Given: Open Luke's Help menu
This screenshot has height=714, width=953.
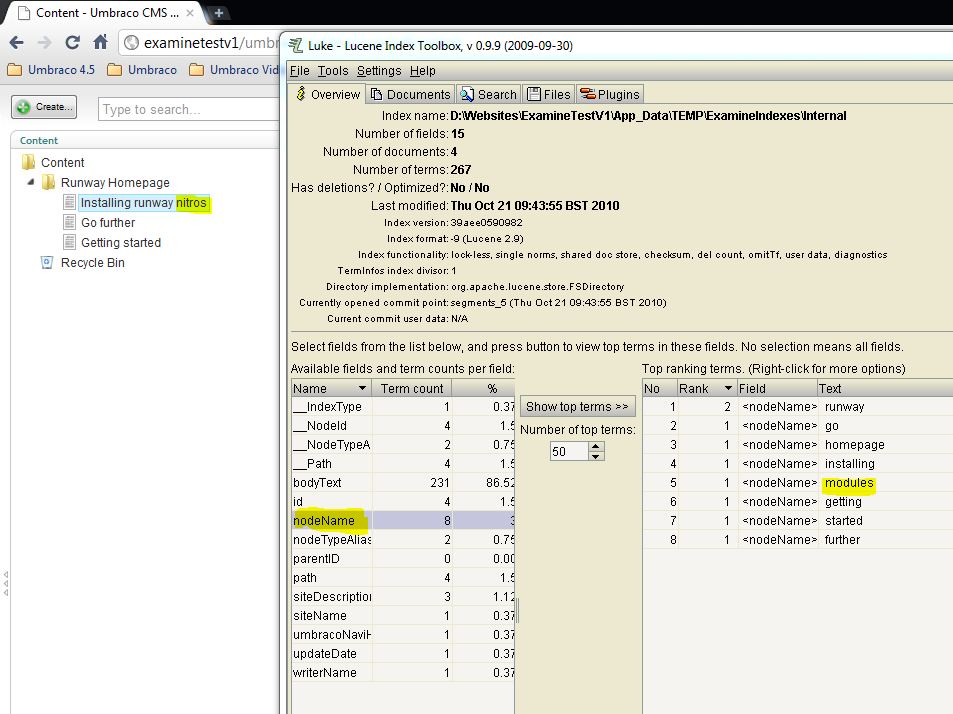Looking at the screenshot, I should pos(422,71).
